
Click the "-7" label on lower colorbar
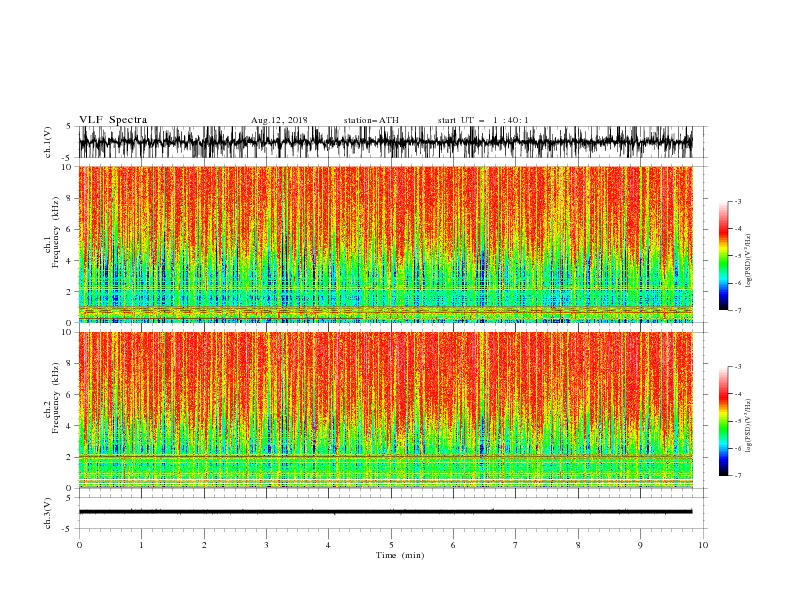tap(738, 476)
